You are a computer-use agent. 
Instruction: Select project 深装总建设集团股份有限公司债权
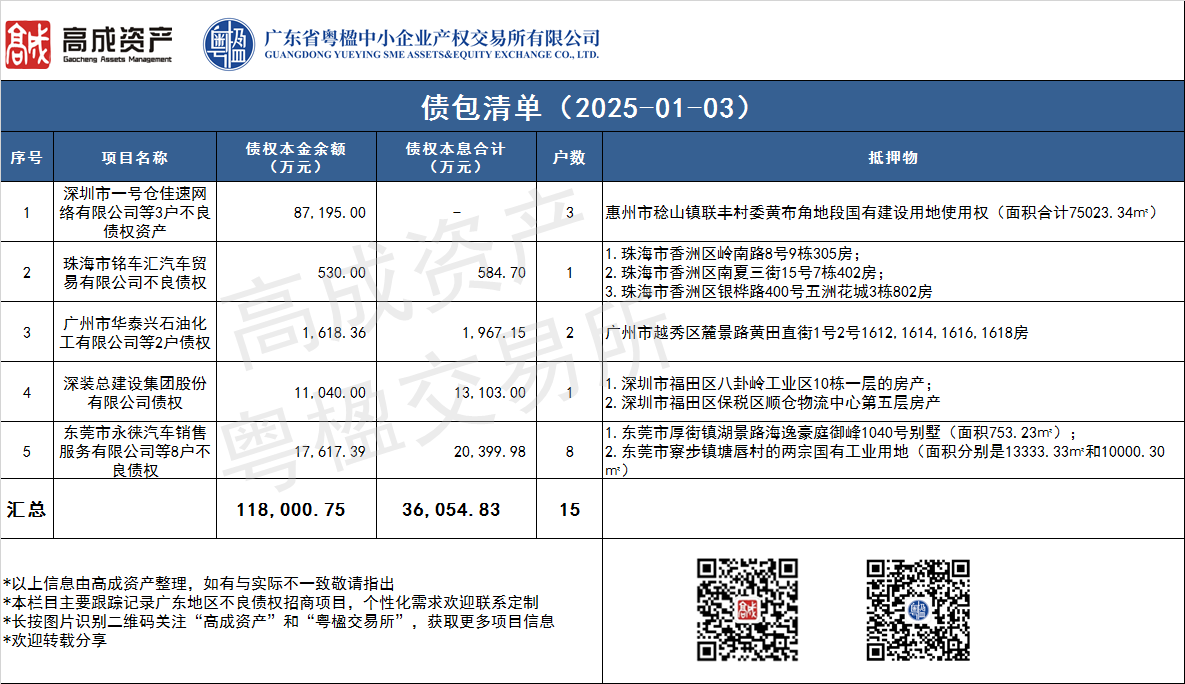pos(135,392)
